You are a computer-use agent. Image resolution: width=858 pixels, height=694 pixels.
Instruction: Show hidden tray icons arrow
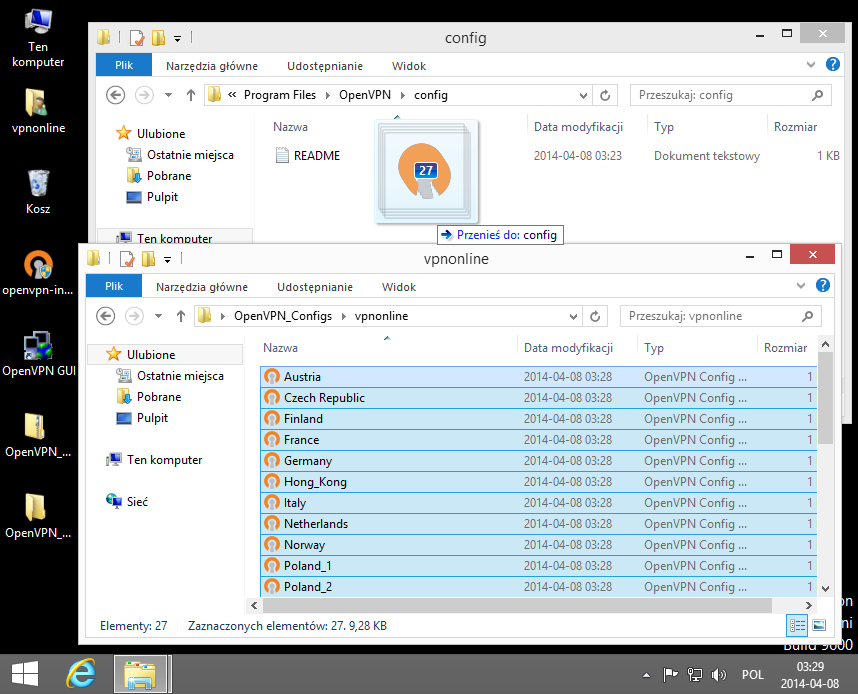[646, 675]
